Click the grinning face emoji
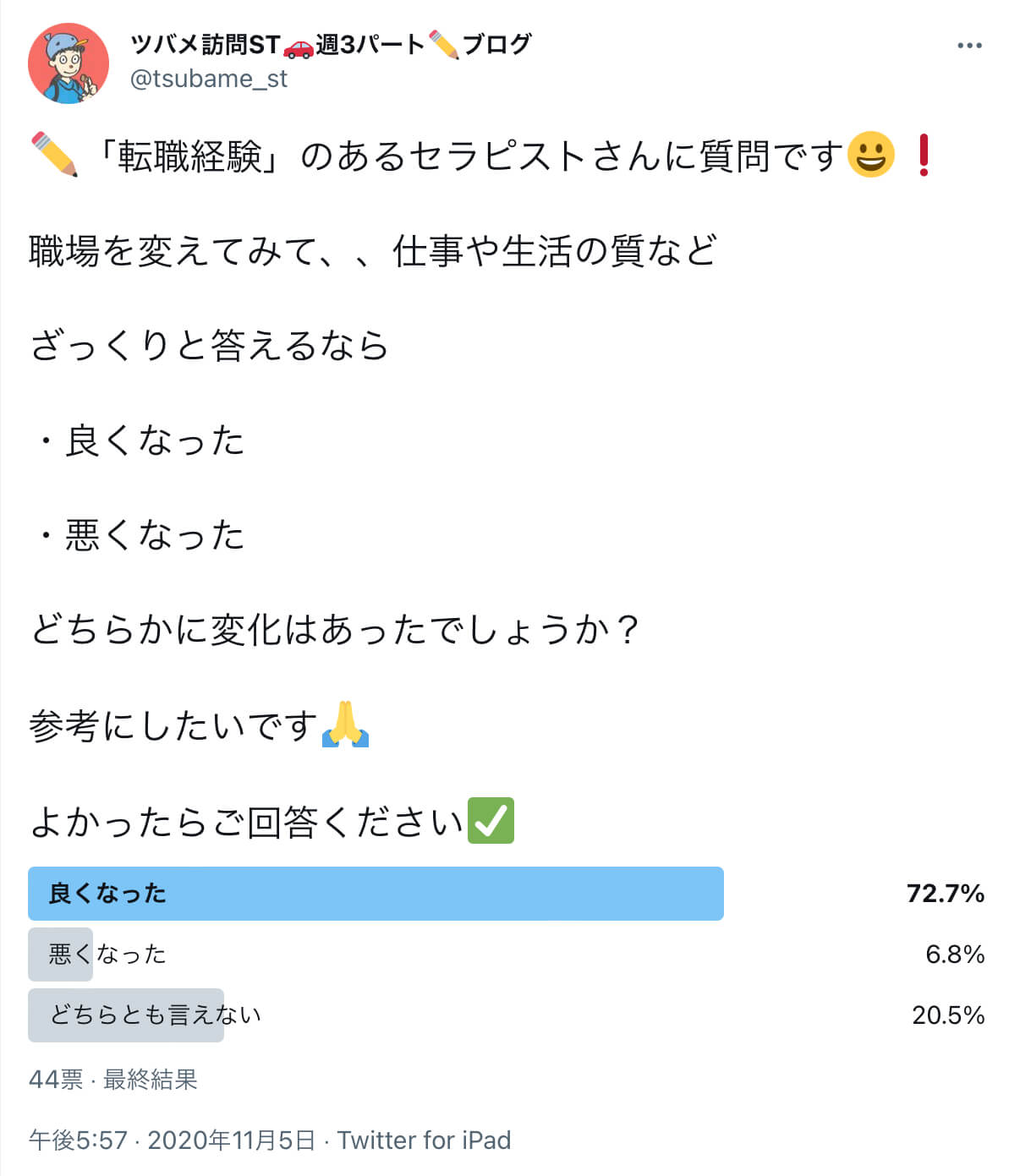 coord(870,155)
